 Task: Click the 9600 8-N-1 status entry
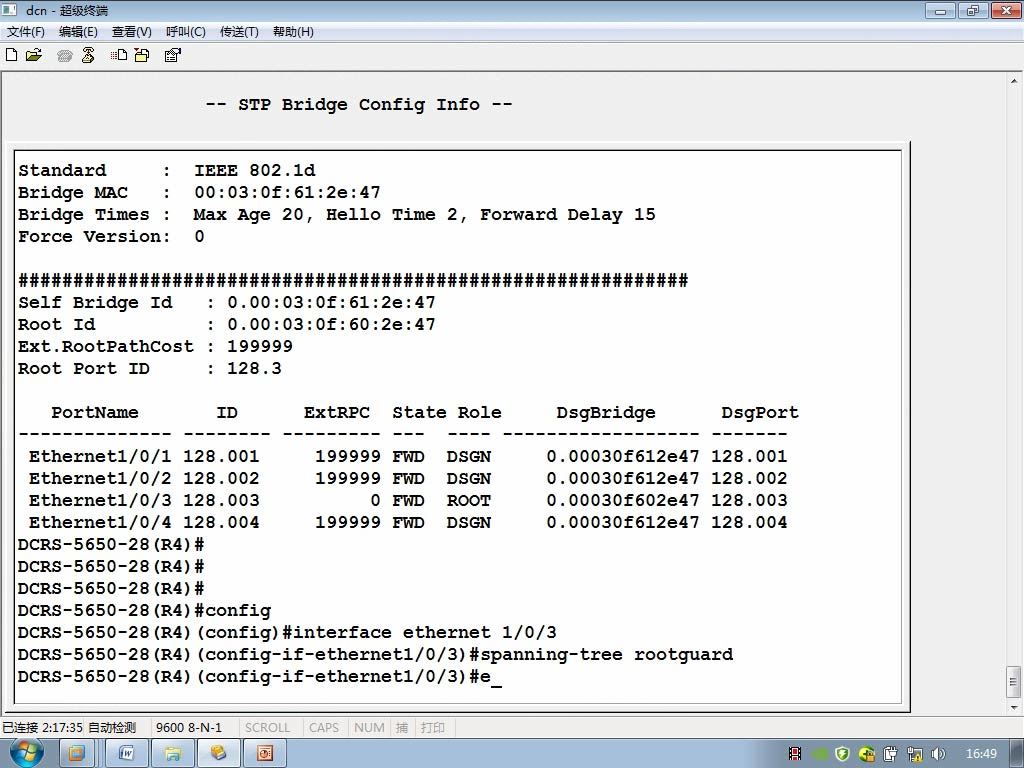[189, 728]
